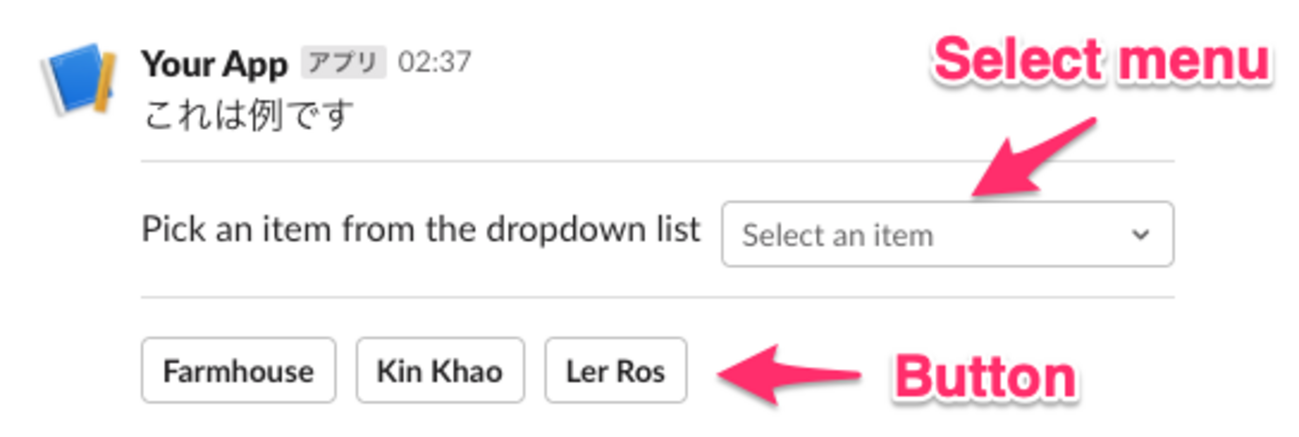Click the pink Select menu annotation label
This screenshot has width=1299, height=437.
pos(1102,62)
